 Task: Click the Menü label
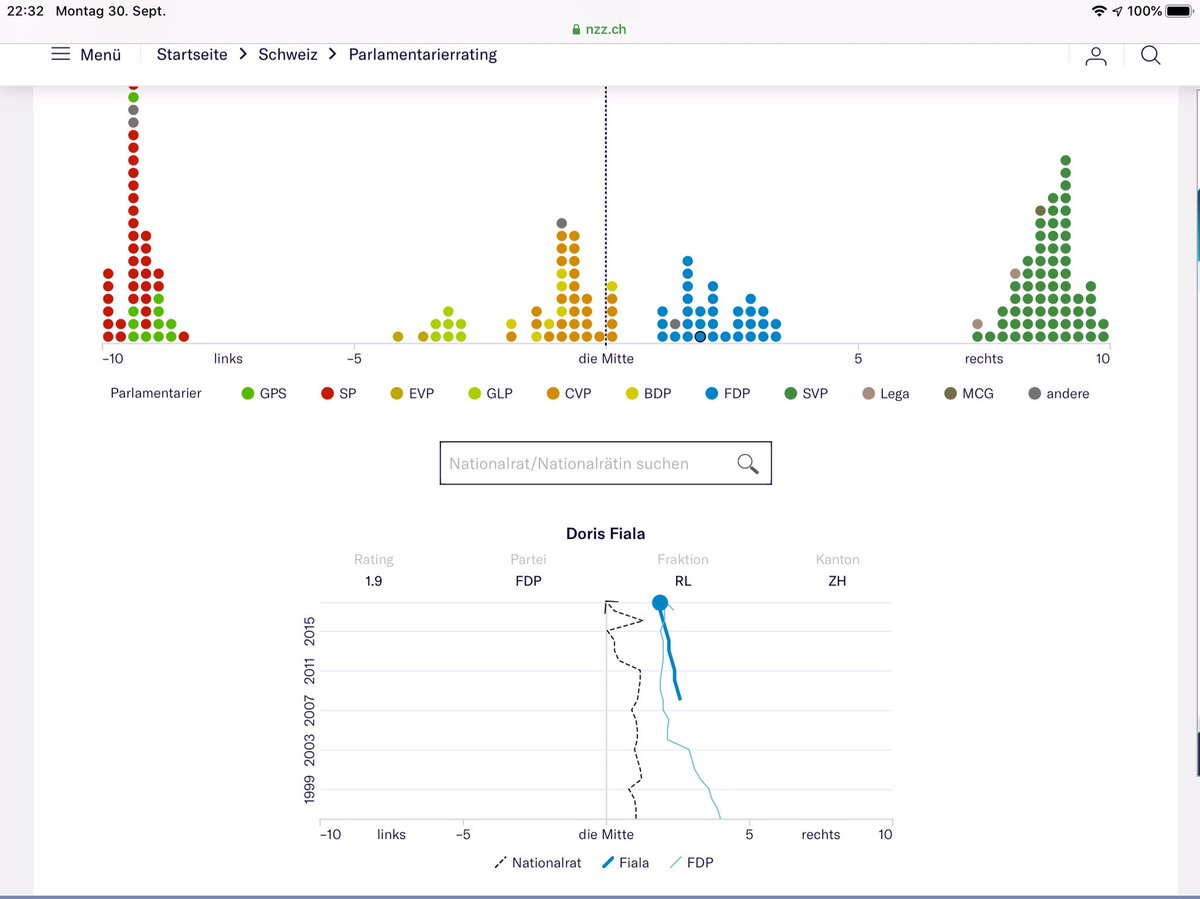pyautogui.click(x=100, y=55)
